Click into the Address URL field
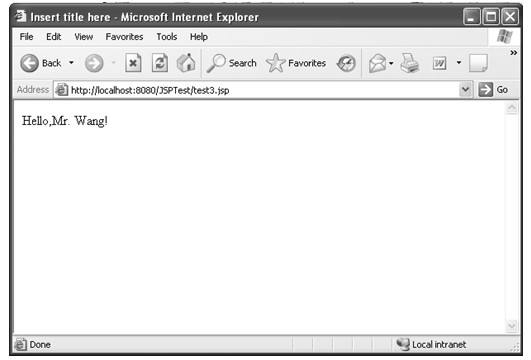This screenshot has height=360, width=531. click(256, 90)
